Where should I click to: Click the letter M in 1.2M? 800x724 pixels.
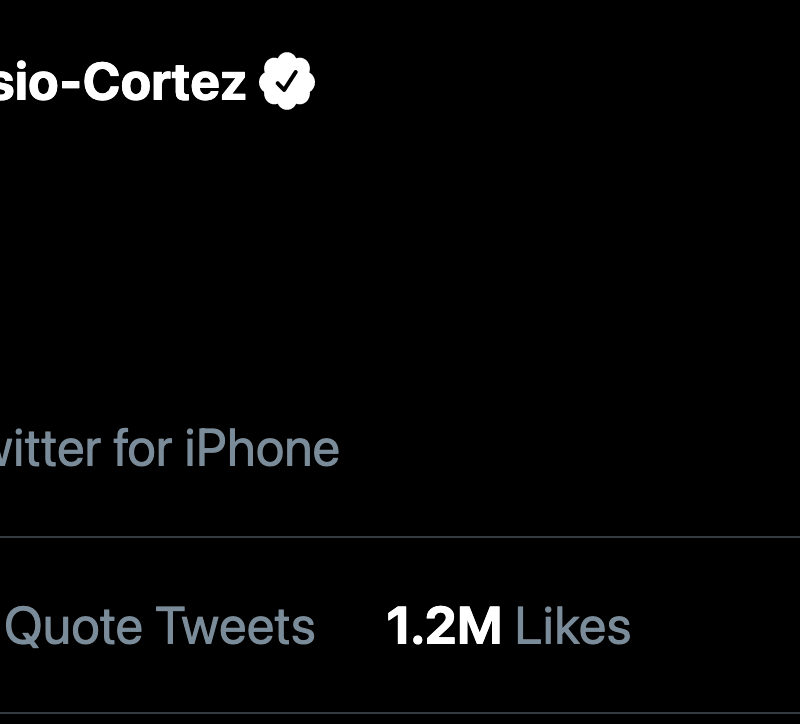(x=478, y=627)
